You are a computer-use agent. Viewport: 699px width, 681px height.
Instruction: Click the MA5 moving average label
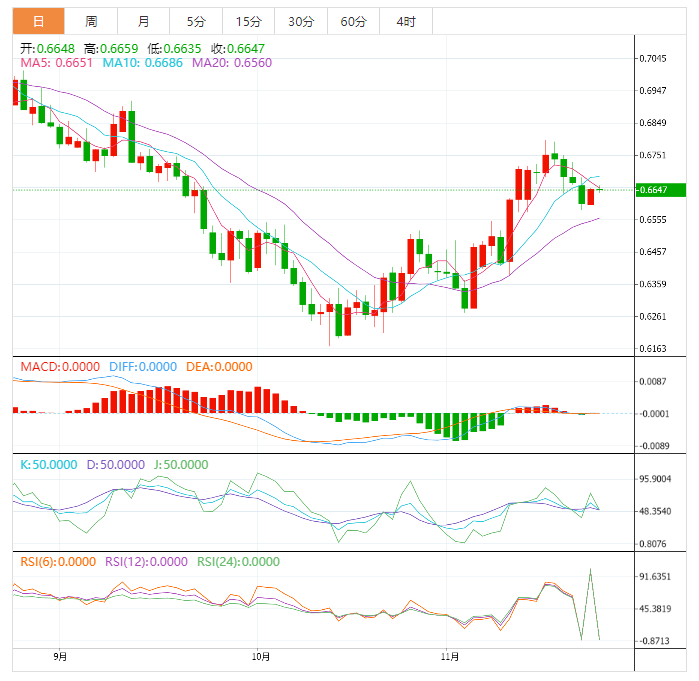click(57, 63)
